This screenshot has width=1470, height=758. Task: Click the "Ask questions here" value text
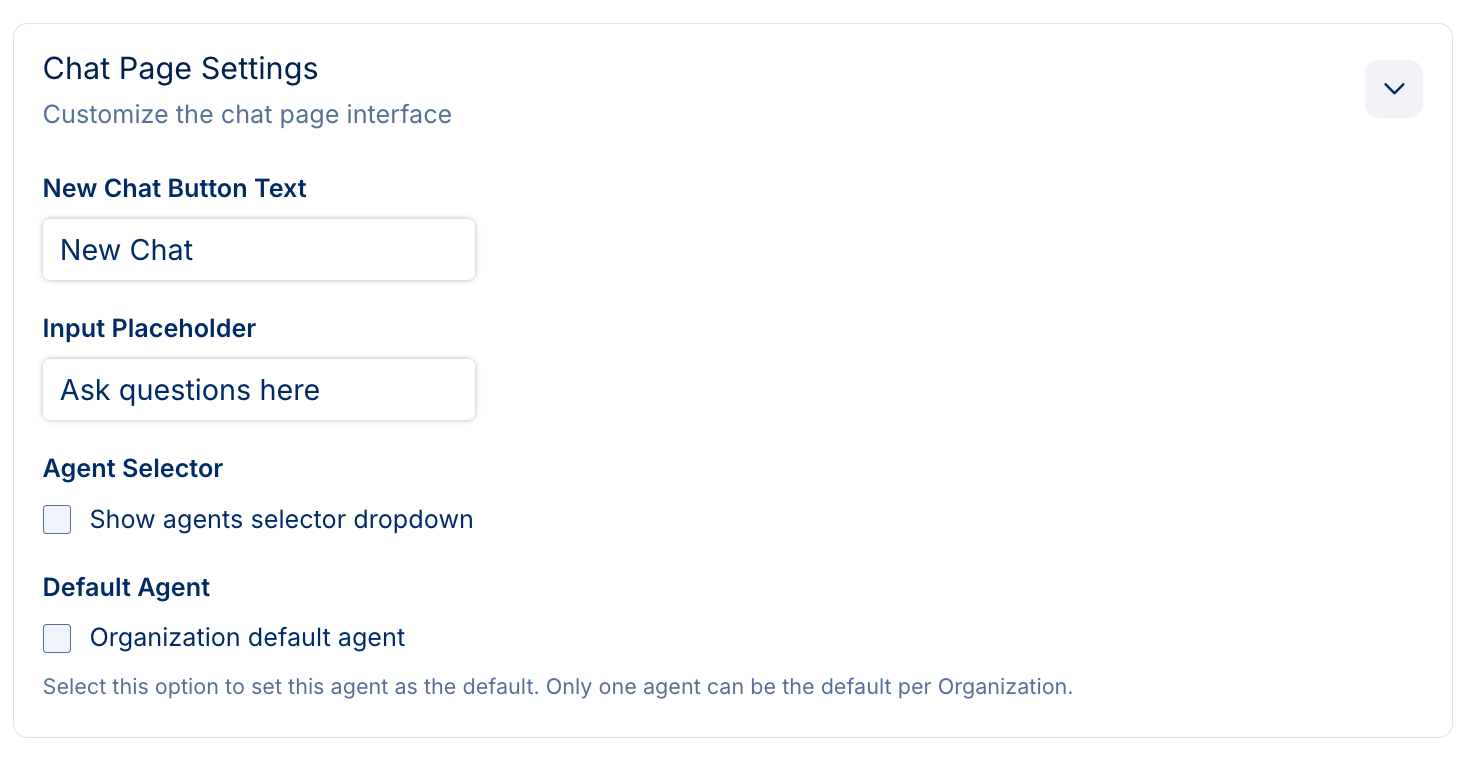coord(190,390)
